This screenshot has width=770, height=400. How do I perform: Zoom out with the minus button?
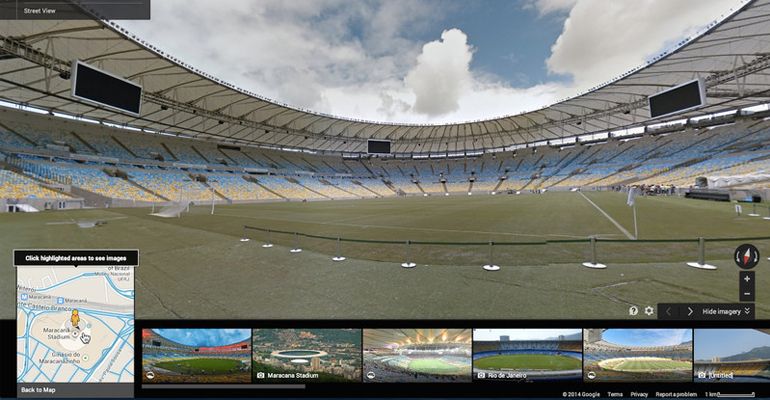pos(747,293)
